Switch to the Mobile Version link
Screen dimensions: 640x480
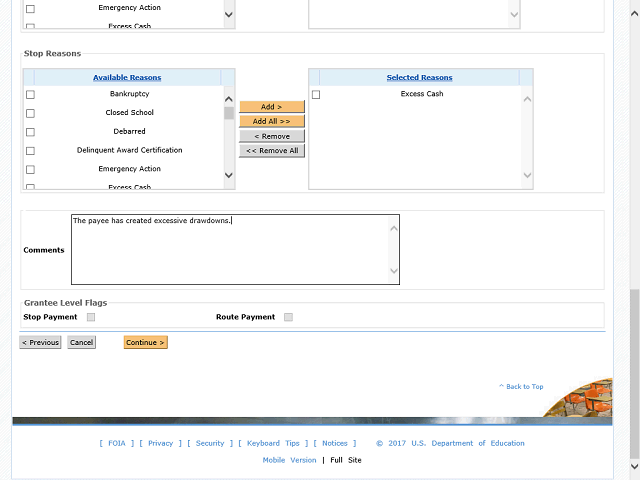(x=289, y=460)
